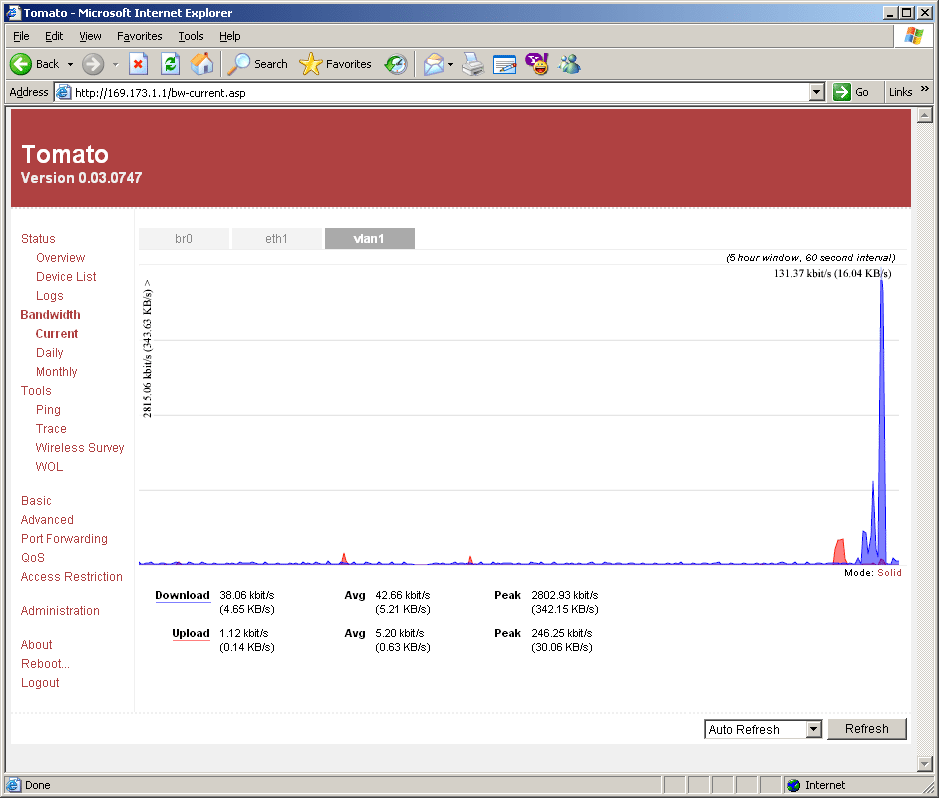Toggle graph mode via Solid link

pyautogui.click(x=889, y=573)
